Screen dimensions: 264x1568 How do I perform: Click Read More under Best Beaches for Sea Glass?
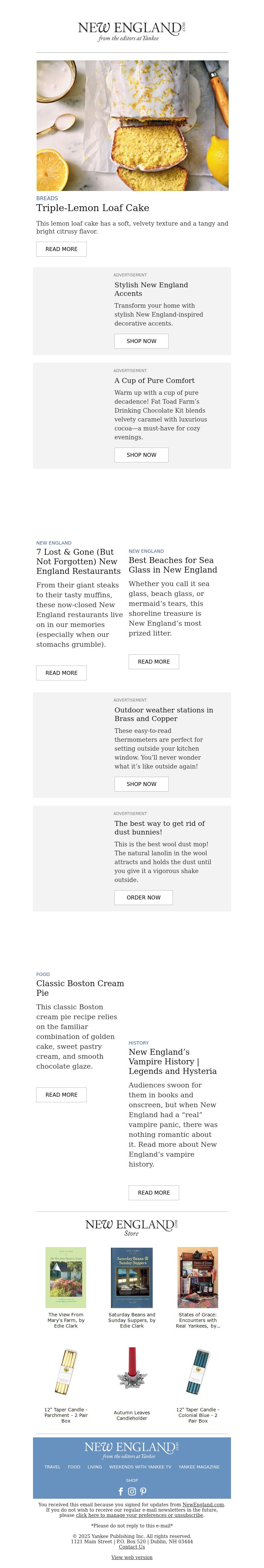tap(154, 662)
